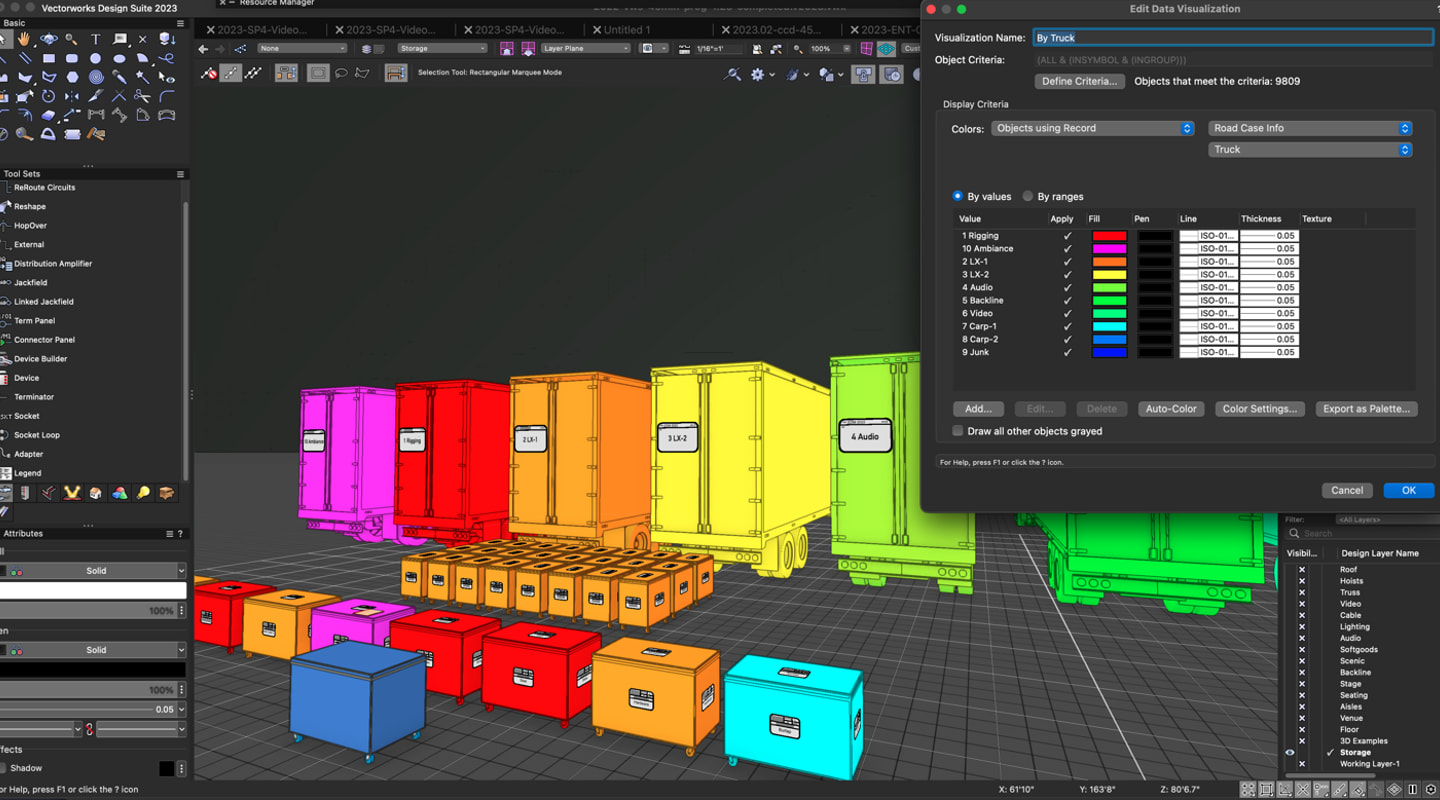Image resolution: width=1440 pixels, height=800 pixels.
Task: Toggle Apply checkmark for 1 Rigging
Action: coord(1067,236)
